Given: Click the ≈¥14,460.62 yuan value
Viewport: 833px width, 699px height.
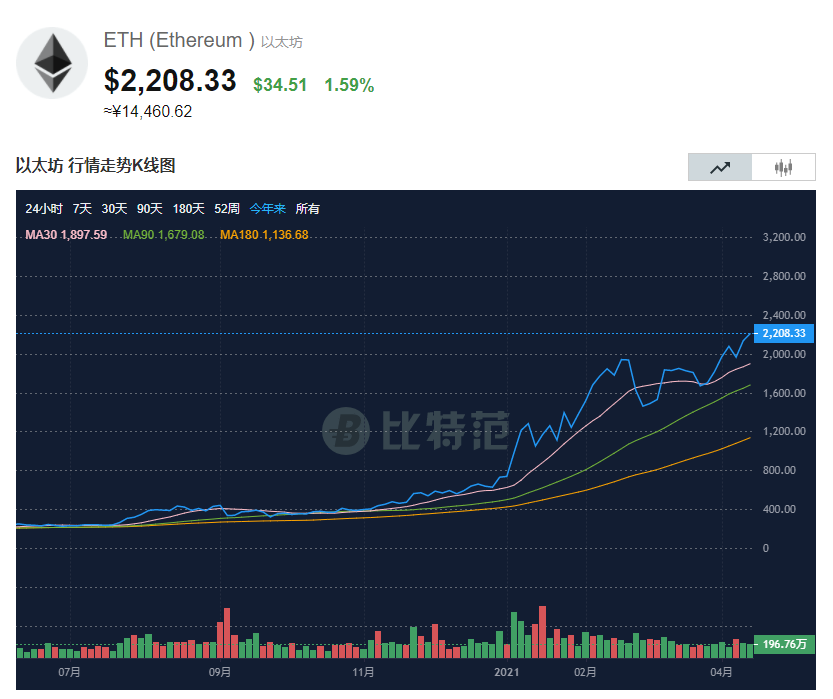Looking at the screenshot, I should point(148,112).
